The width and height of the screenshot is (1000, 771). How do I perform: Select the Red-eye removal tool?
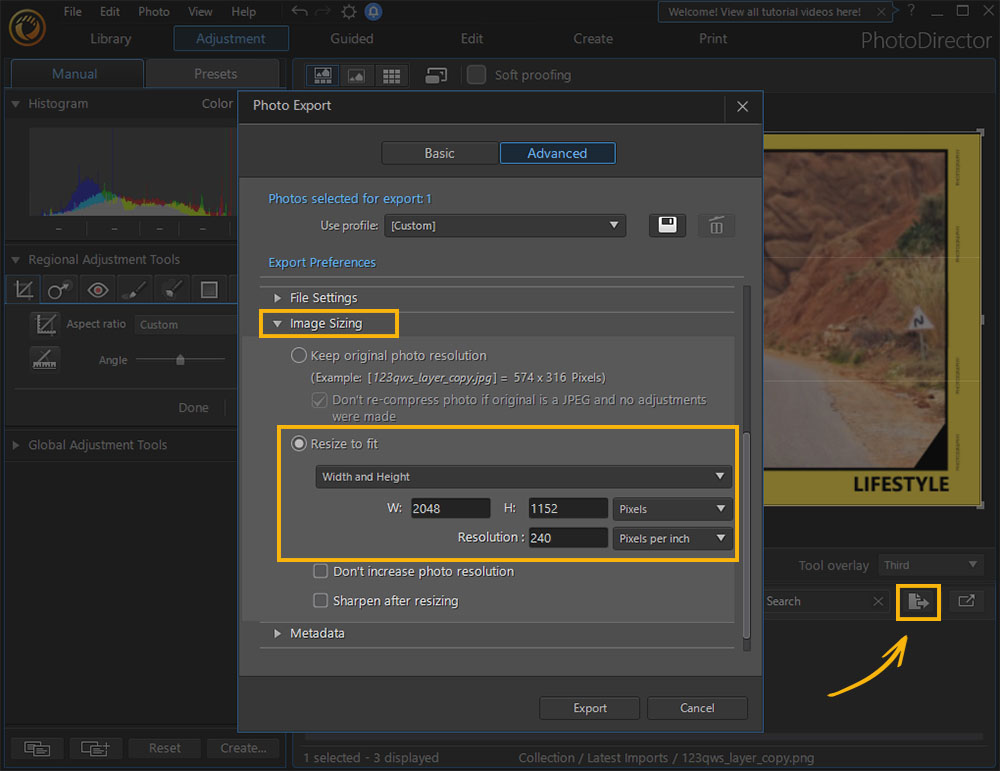97,289
